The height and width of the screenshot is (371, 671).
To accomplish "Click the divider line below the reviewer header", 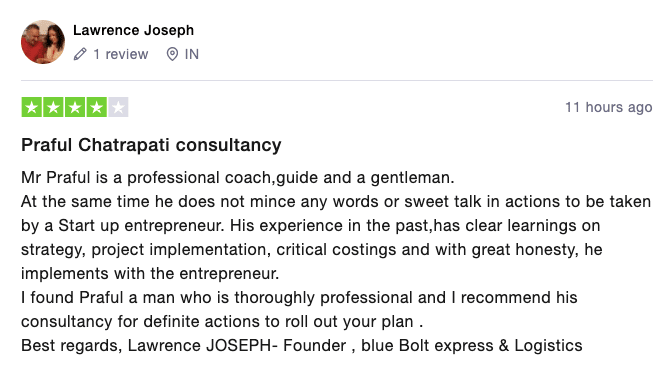I will coord(337,80).
